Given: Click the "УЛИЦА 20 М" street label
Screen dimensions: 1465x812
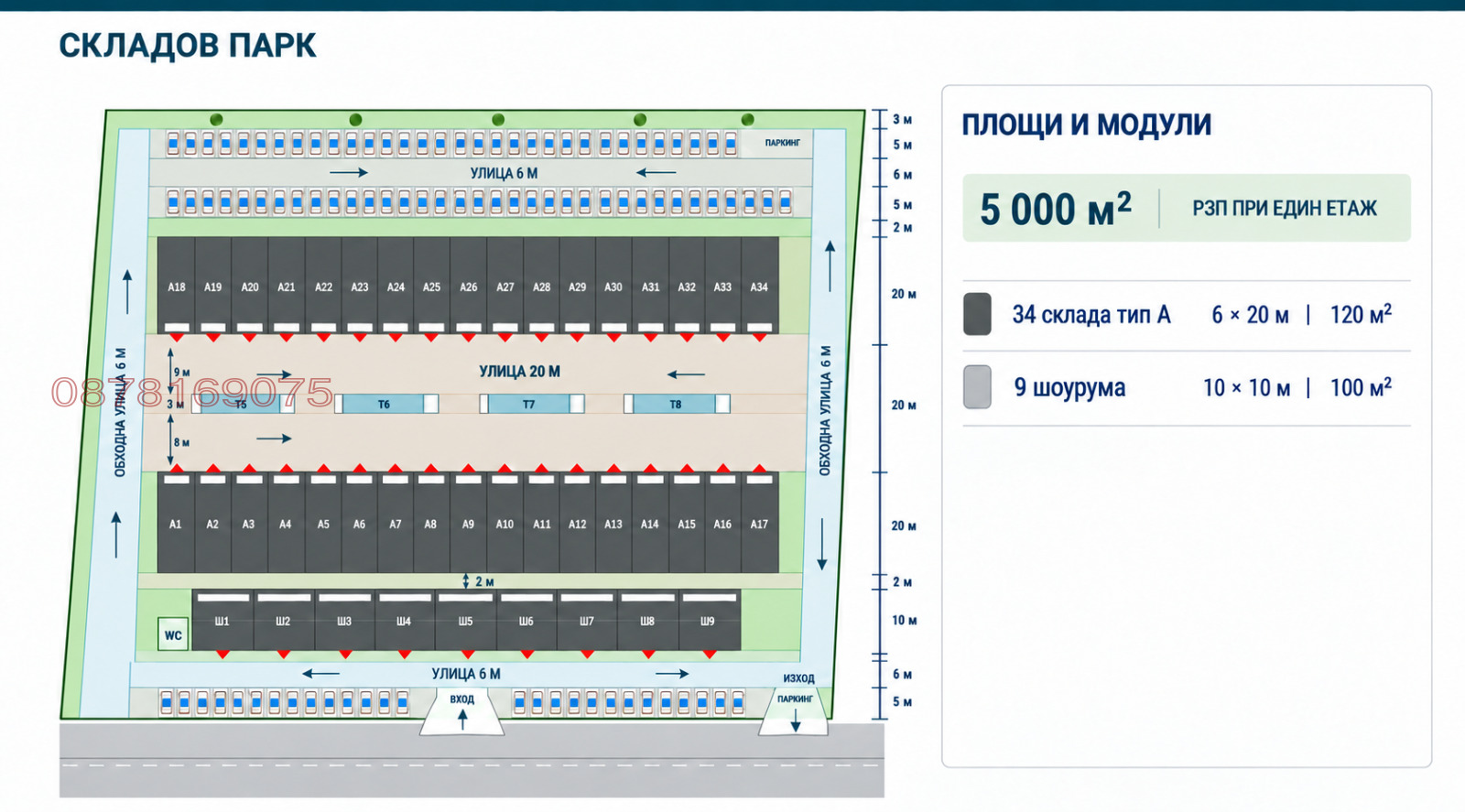Looking at the screenshot, I should pyautogui.click(x=519, y=371).
